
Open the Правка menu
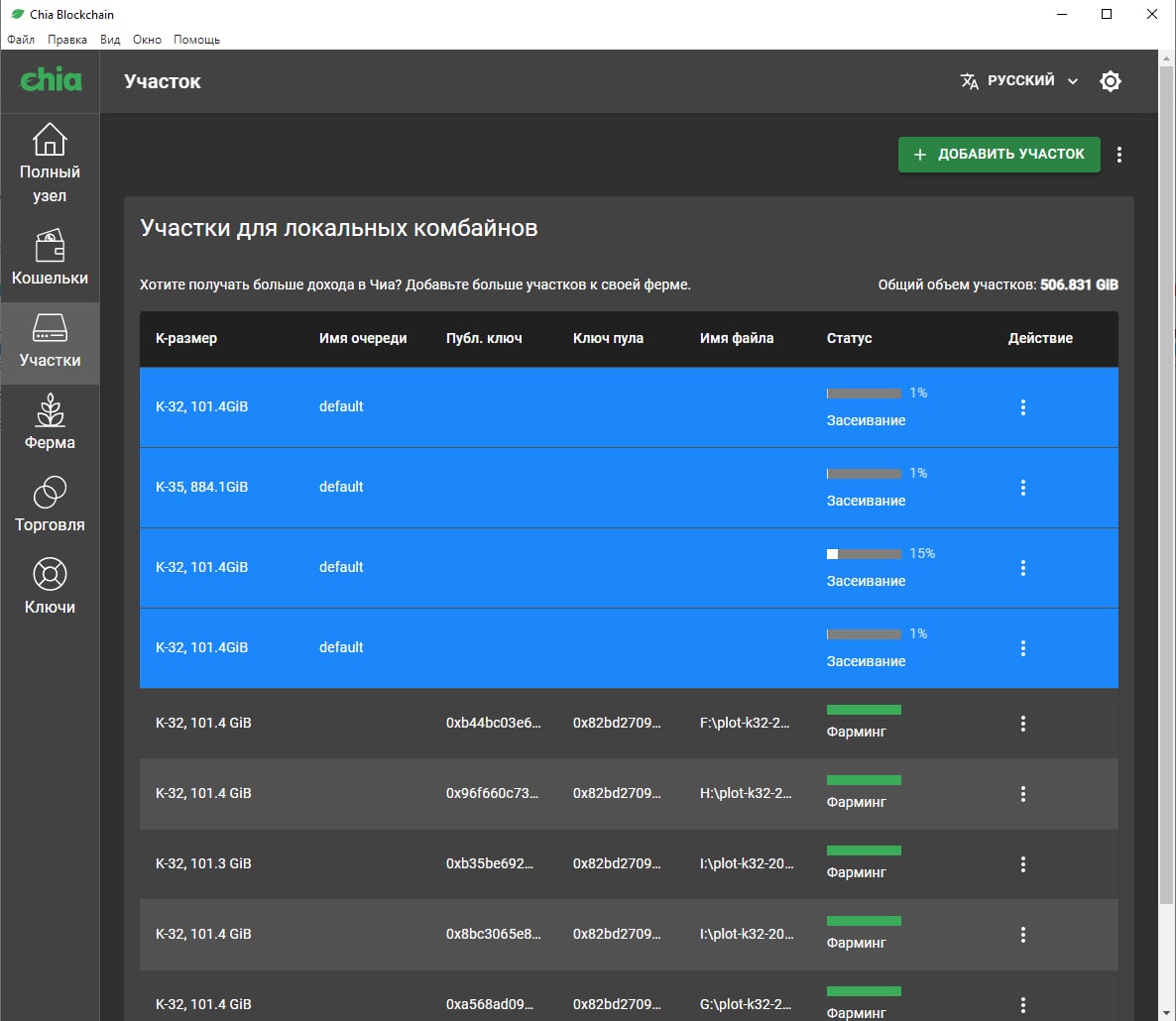(x=66, y=40)
